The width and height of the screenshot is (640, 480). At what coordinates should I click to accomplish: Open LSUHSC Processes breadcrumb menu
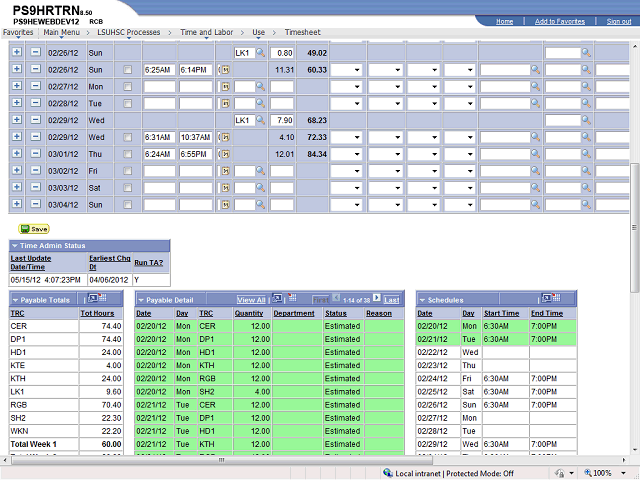click(129, 32)
